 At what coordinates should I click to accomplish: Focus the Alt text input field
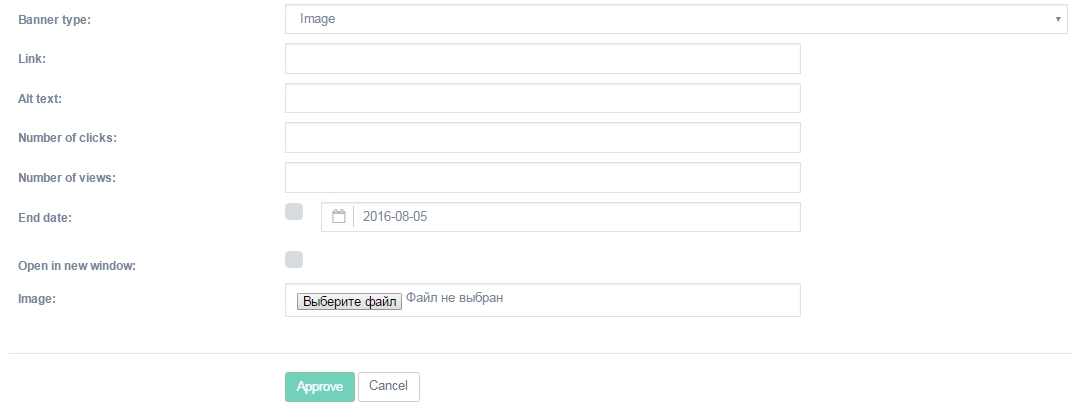click(x=542, y=98)
